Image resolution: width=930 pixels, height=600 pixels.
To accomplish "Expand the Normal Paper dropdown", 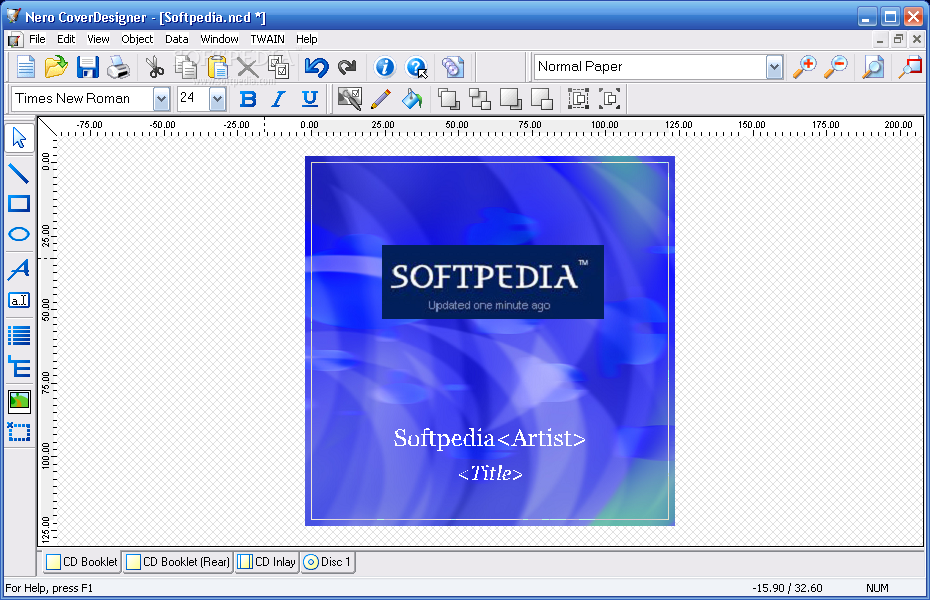I will click(774, 67).
